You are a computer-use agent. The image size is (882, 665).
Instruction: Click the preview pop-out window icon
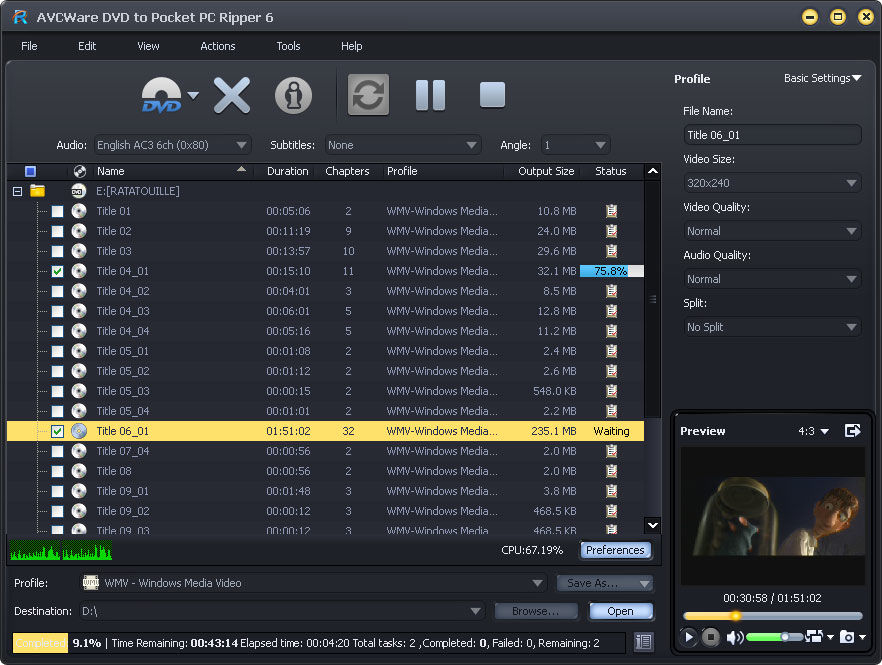tap(853, 430)
